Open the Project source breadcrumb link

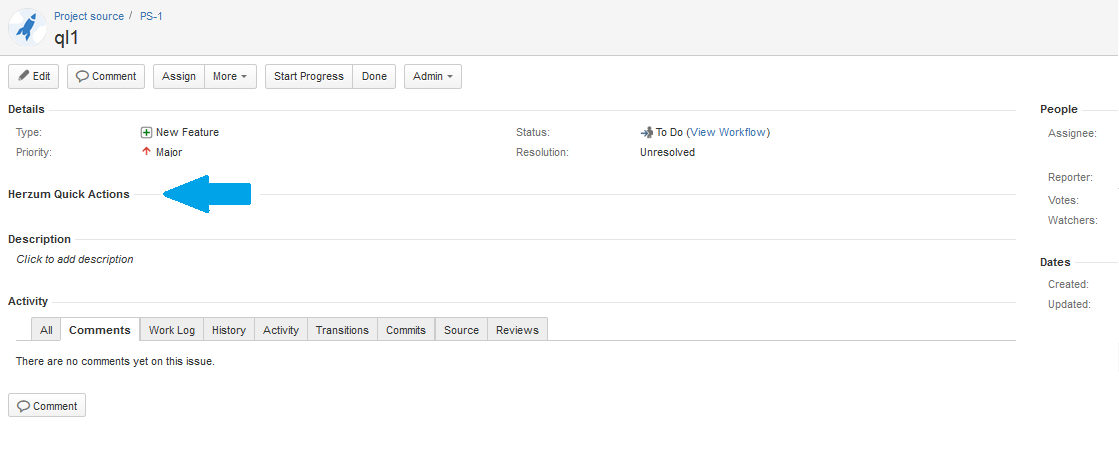(x=89, y=16)
